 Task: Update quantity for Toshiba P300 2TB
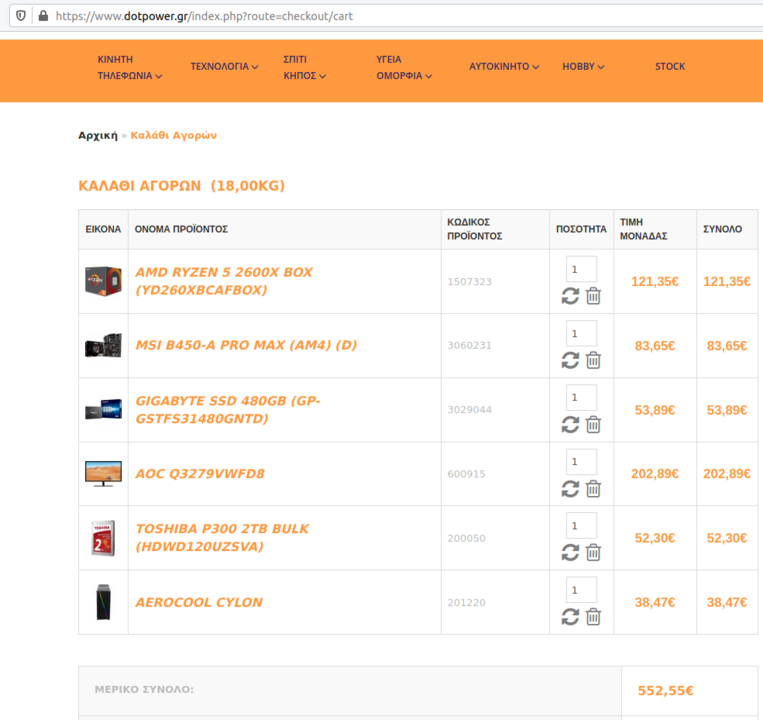[x=570, y=553]
